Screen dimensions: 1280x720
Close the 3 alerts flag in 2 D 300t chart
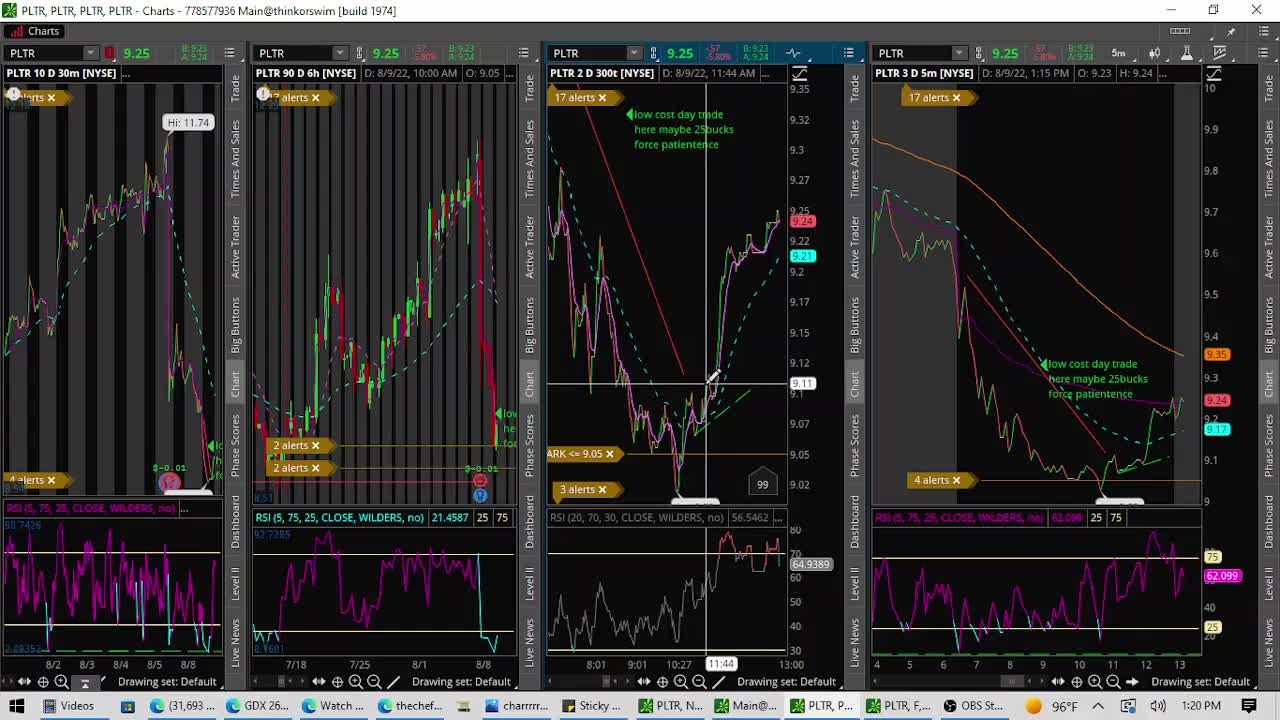click(602, 489)
